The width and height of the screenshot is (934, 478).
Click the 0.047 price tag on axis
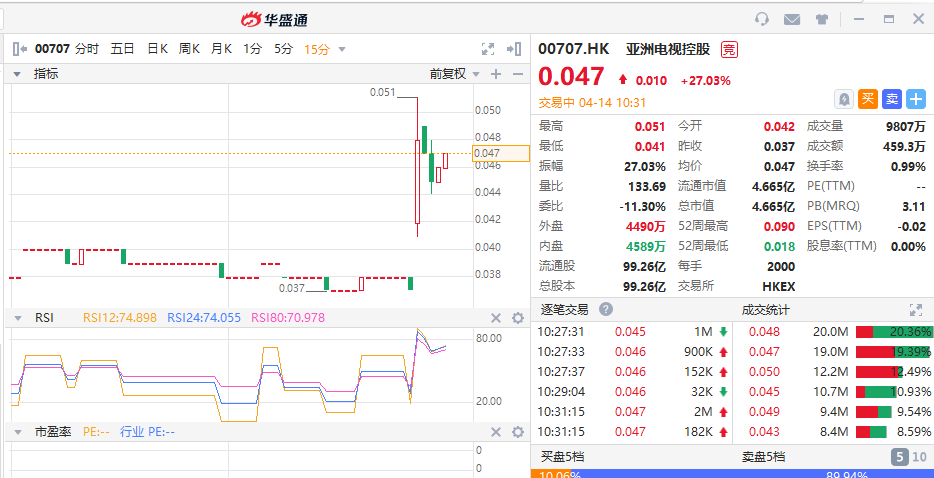[x=500, y=153]
